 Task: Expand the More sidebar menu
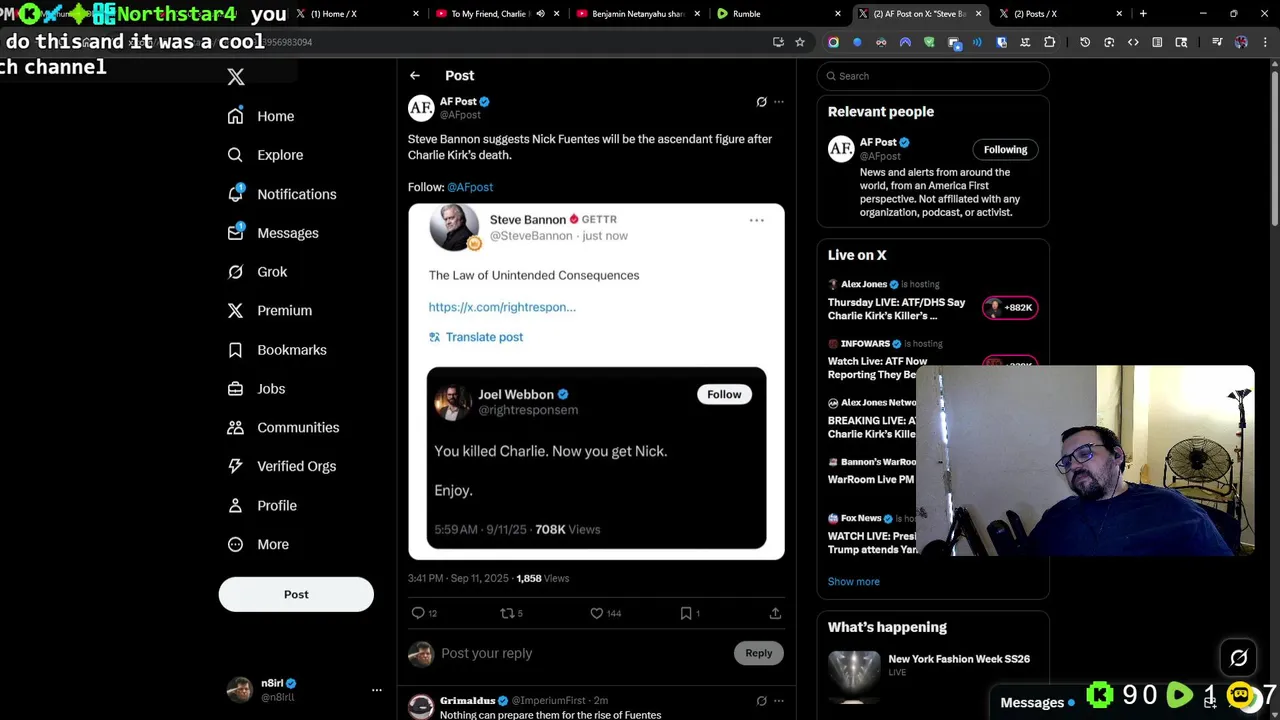pos(258,545)
